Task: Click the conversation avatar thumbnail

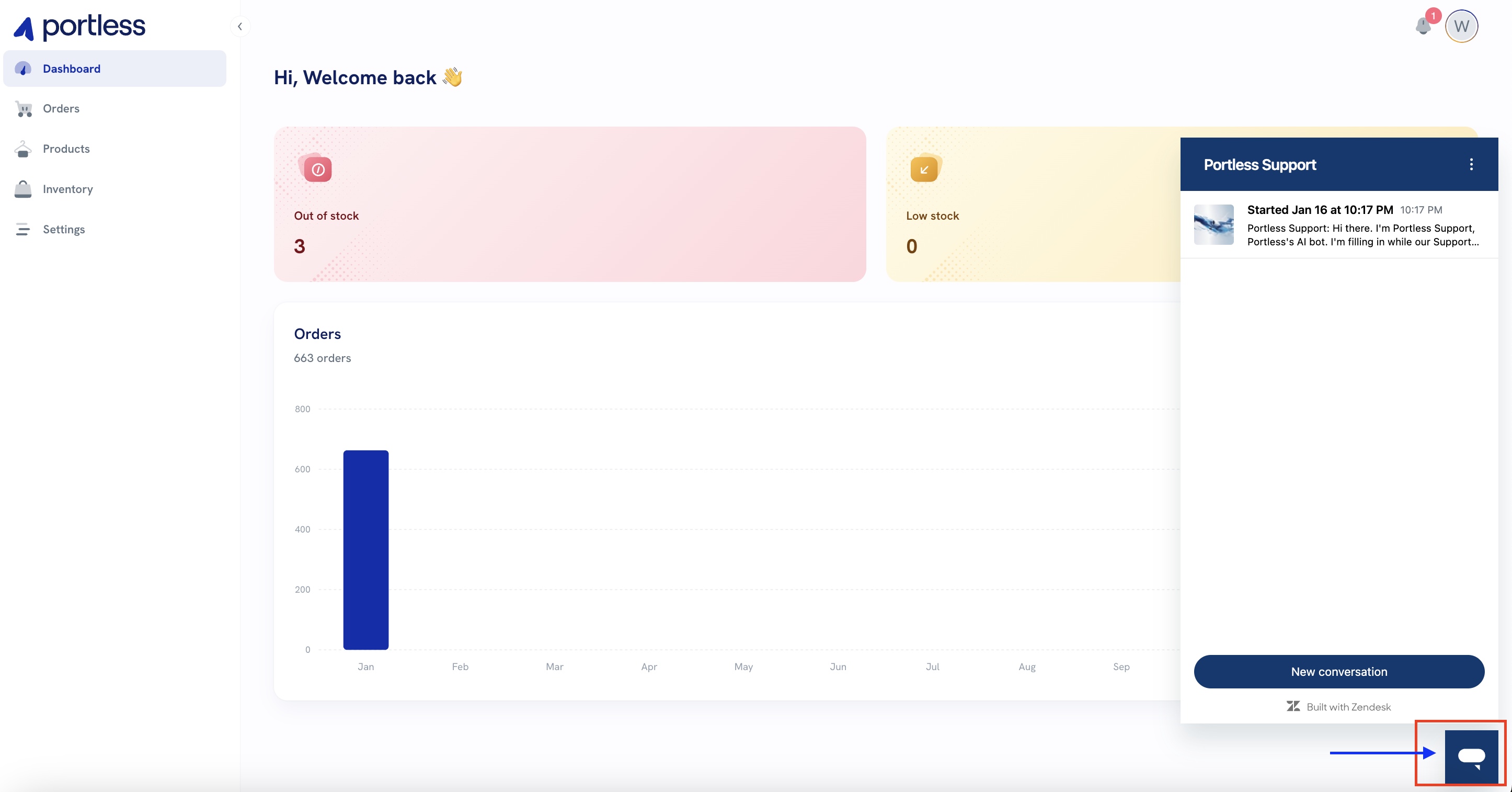Action: 1213,225
